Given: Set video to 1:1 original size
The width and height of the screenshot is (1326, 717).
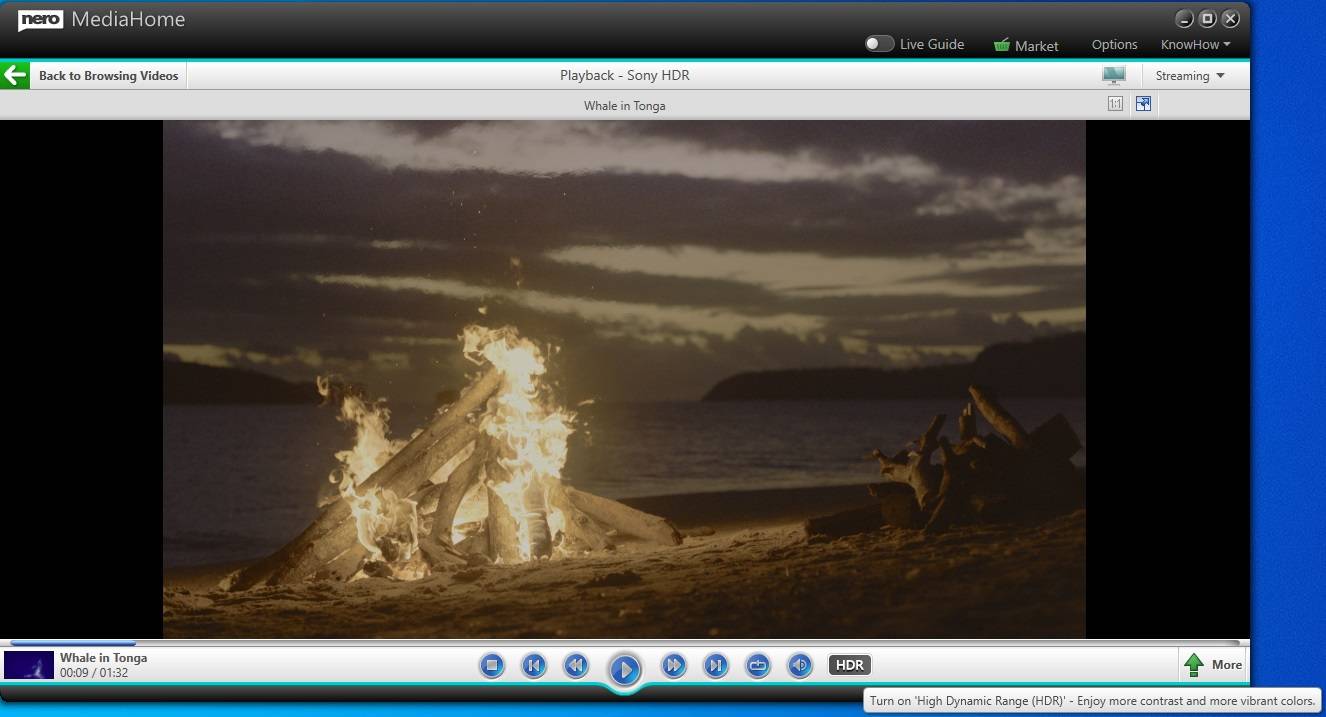Looking at the screenshot, I should (1115, 104).
